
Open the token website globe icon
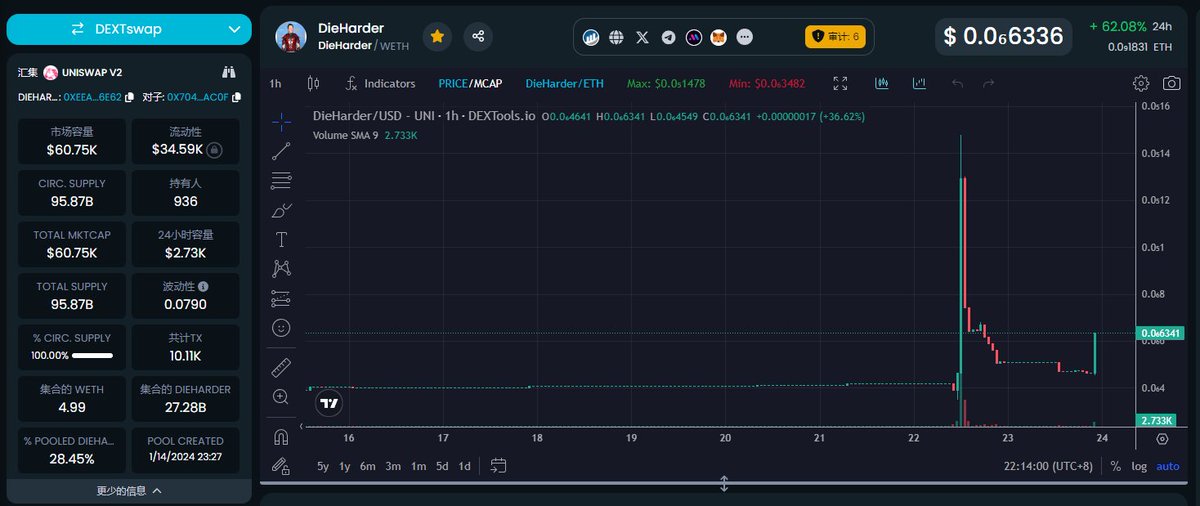pos(616,37)
